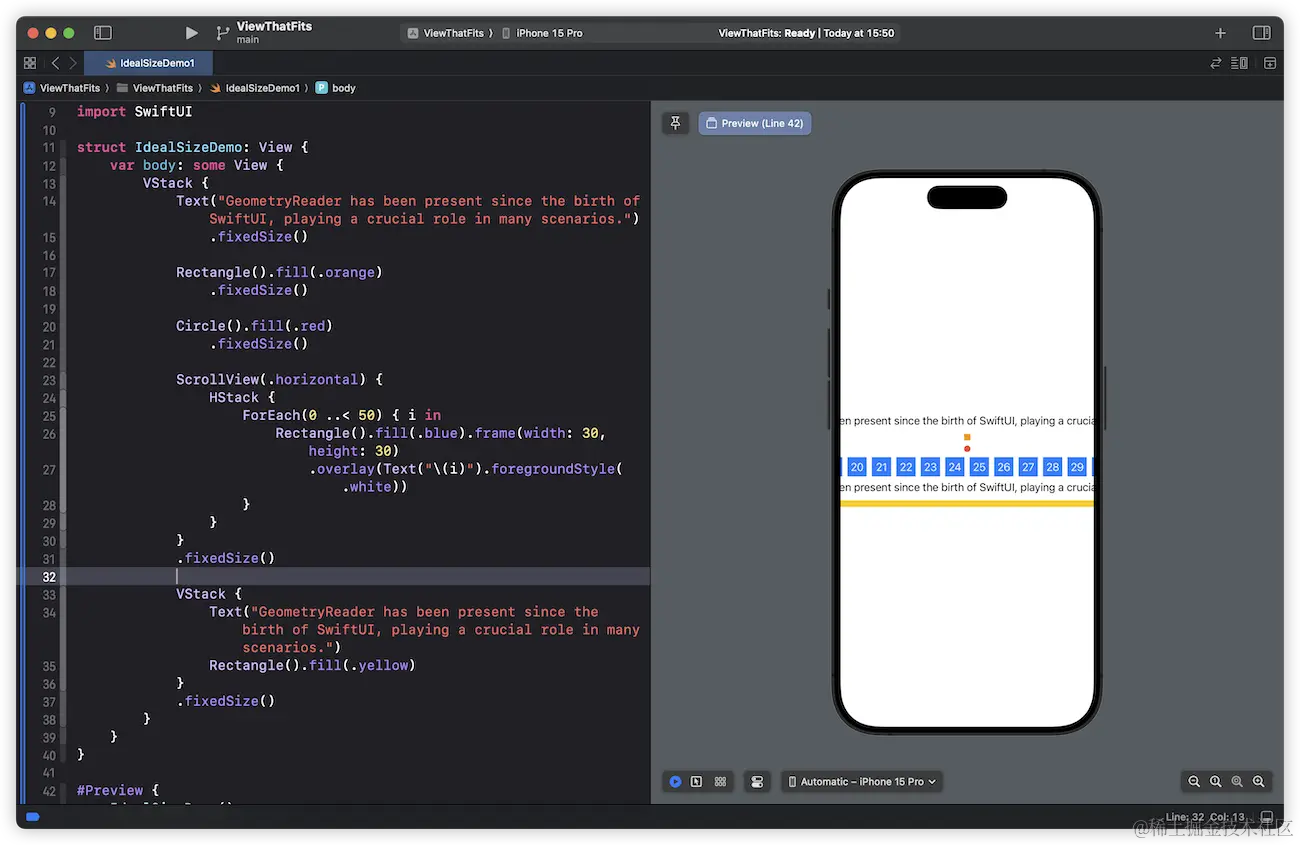The width and height of the screenshot is (1300, 845).
Task: Choose Automatic – iPhone 15 Pro device menu
Action: [x=862, y=782]
